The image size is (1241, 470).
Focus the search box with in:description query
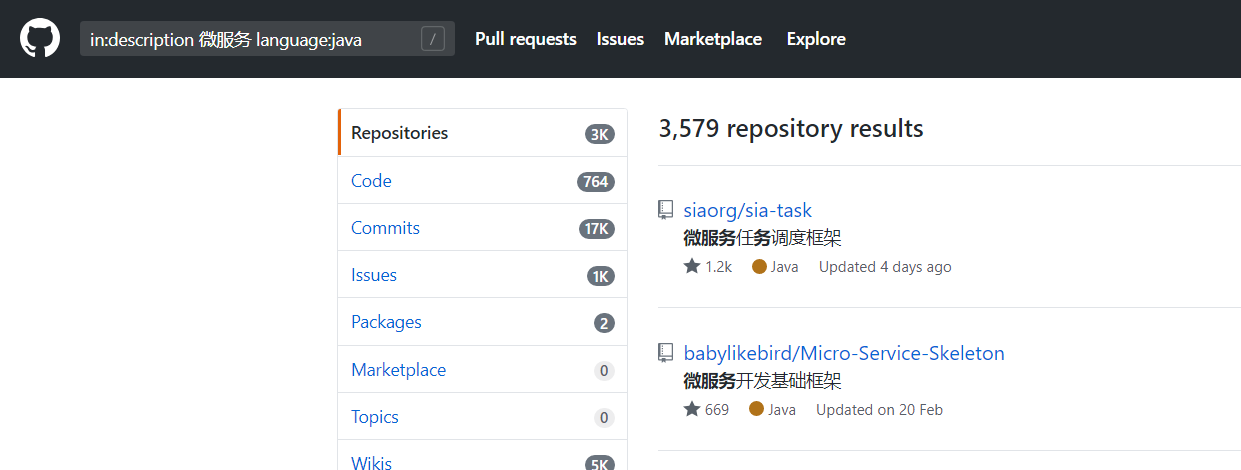(267, 39)
